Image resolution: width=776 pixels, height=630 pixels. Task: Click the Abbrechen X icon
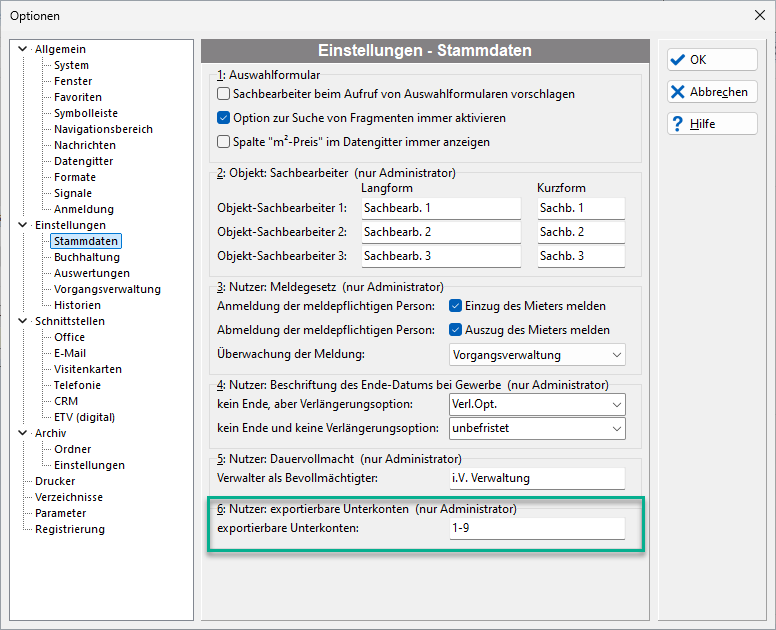[x=678, y=92]
